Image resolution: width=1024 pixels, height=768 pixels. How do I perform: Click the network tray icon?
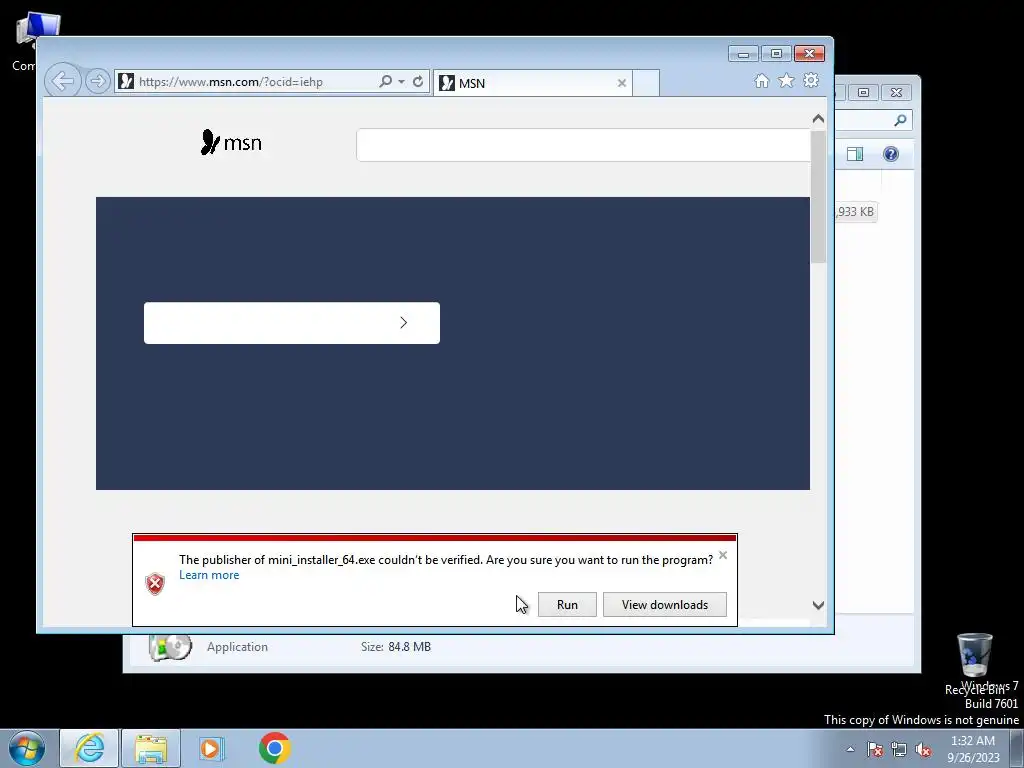899,750
